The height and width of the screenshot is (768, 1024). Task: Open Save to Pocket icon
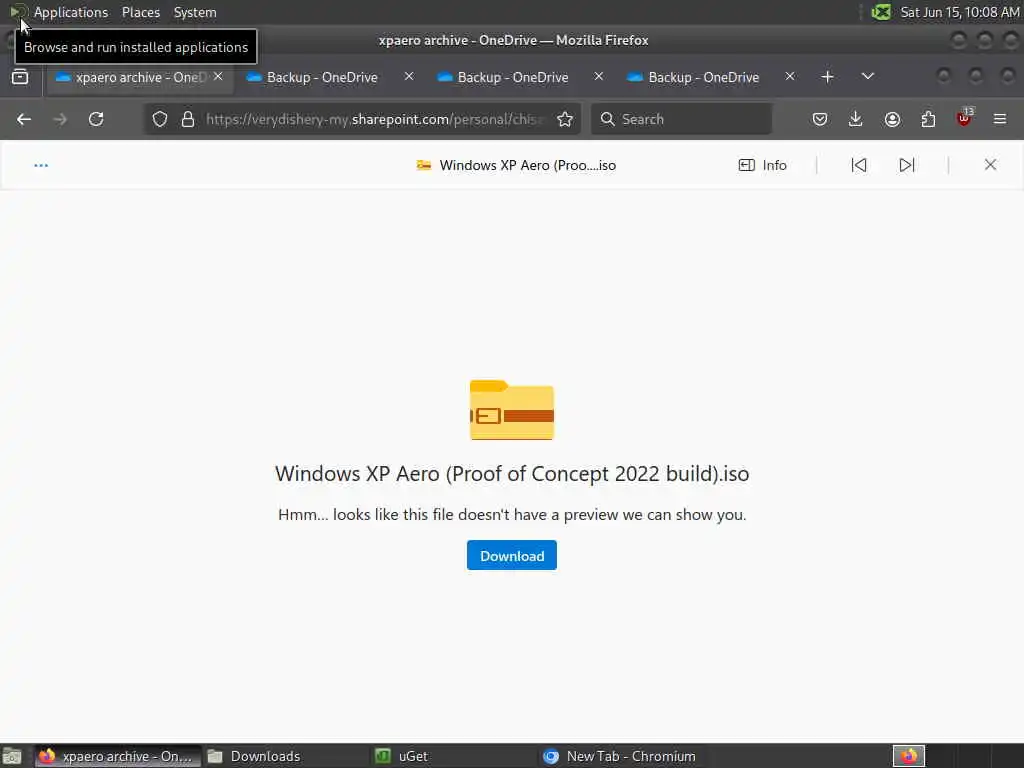coord(820,119)
